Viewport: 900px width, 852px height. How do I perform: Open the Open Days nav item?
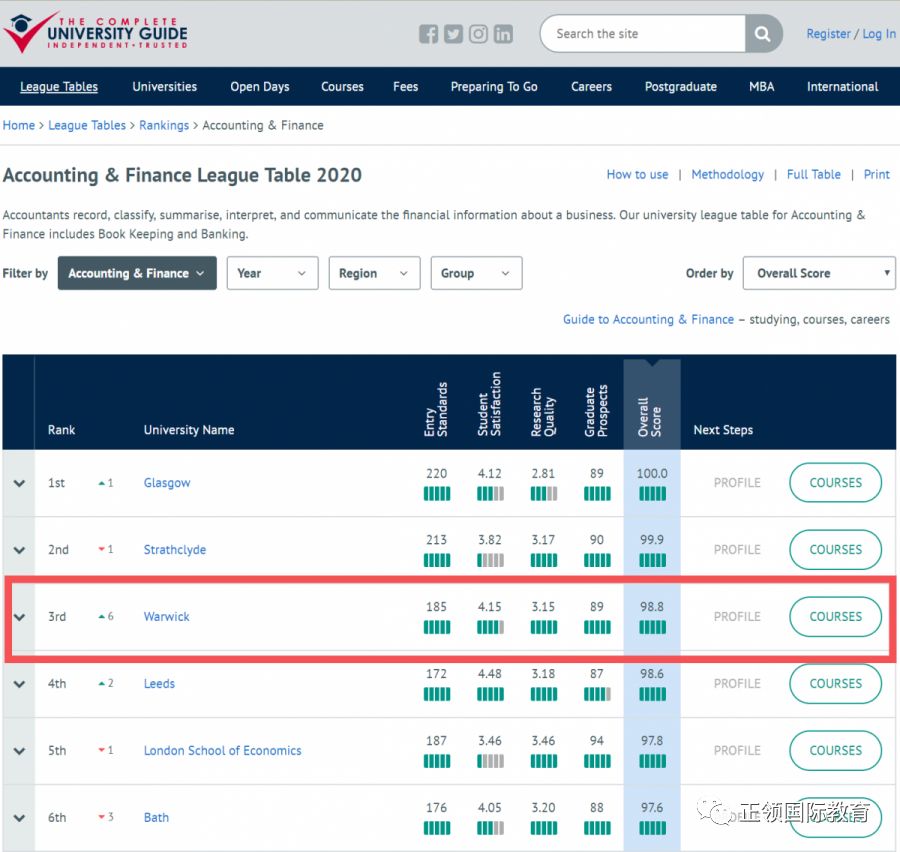pyautogui.click(x=260, y=87)
